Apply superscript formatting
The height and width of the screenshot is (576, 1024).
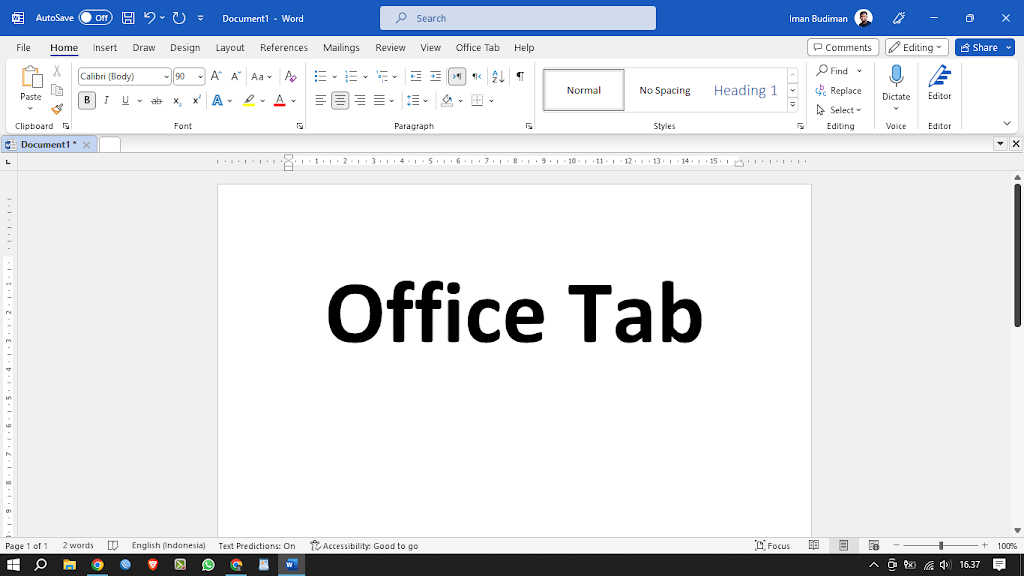tap(196, 101)
